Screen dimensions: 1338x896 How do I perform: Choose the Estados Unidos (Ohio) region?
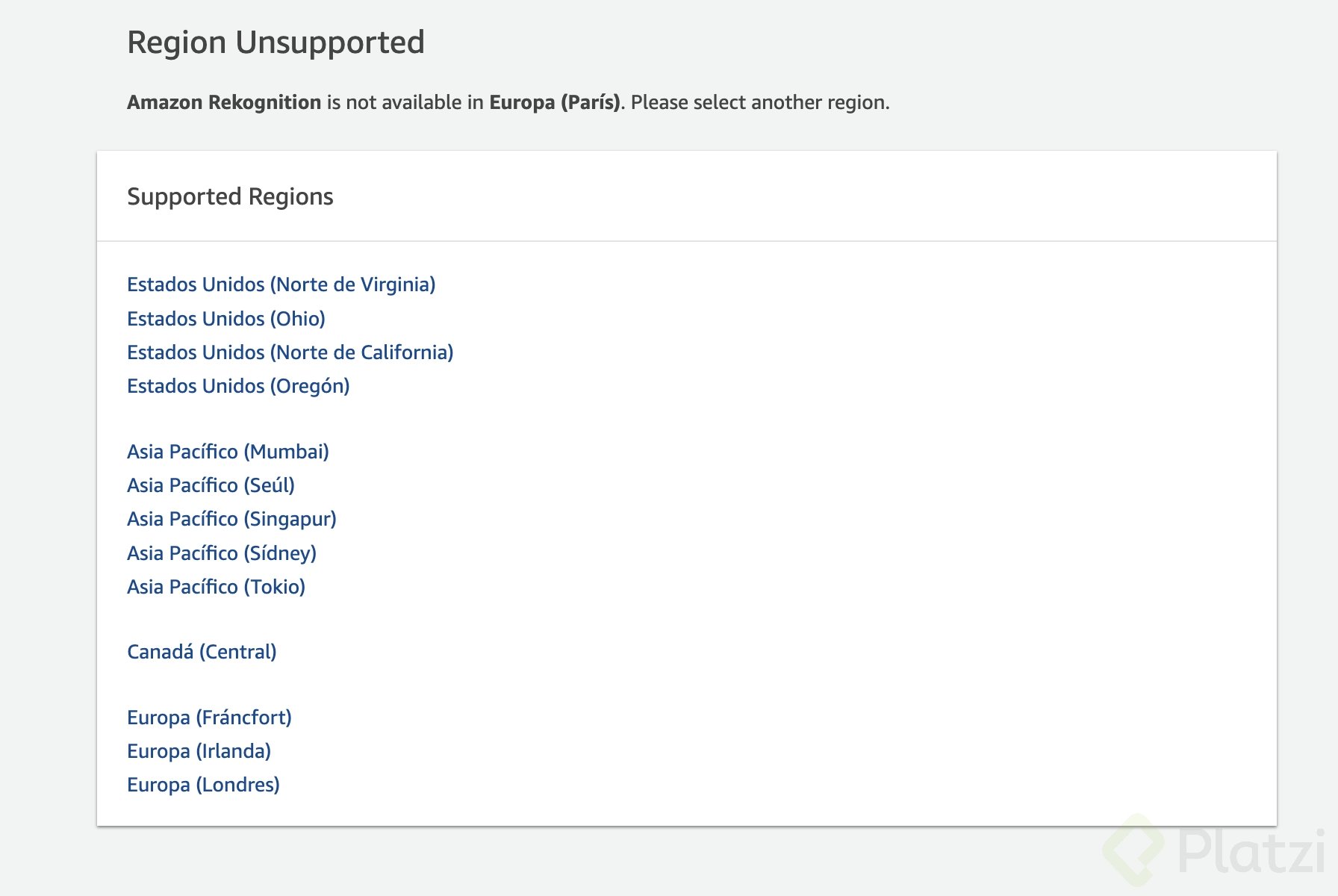(225, 319)
